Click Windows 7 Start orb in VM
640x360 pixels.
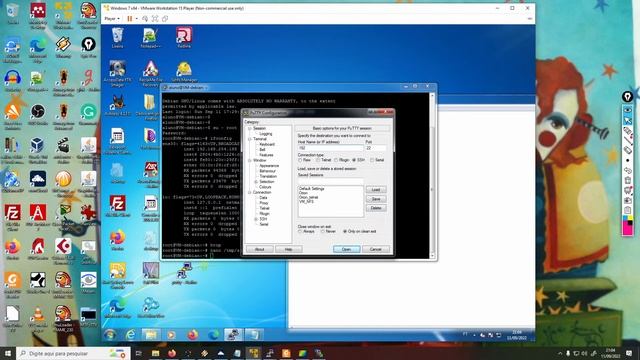109,335
